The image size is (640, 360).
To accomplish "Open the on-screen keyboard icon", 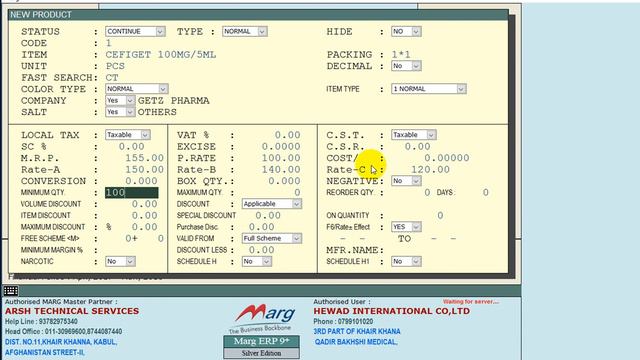I will coord(11,291).
